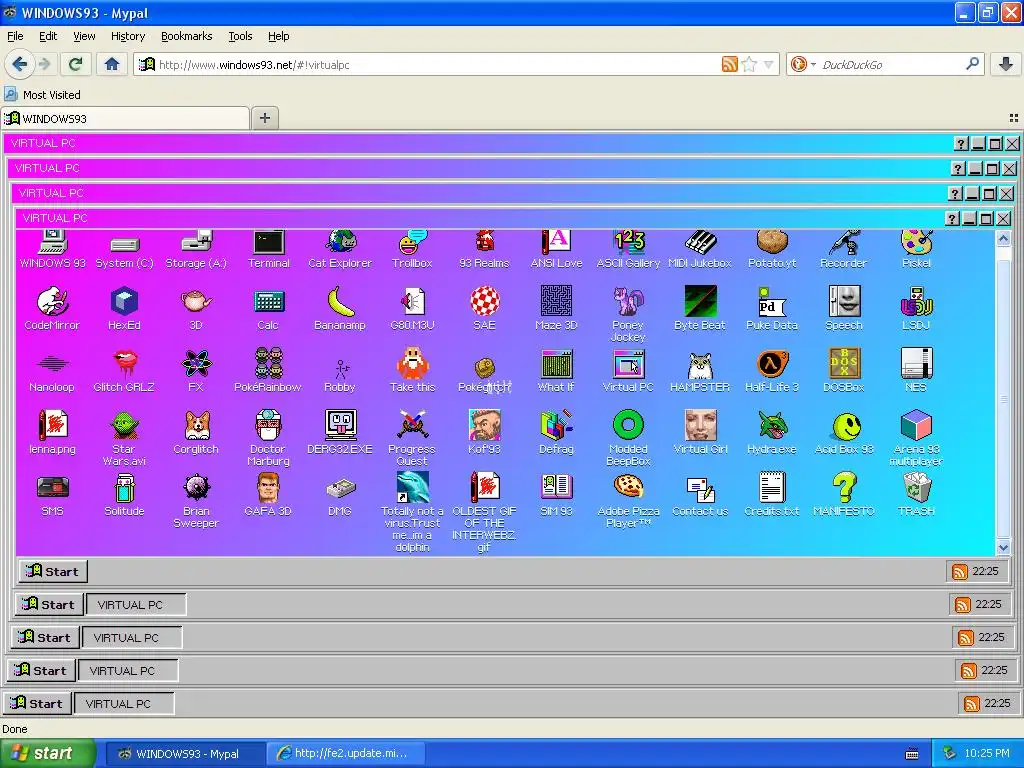
Task: Open the ANSI Love icon
Action: pos(556,250)
